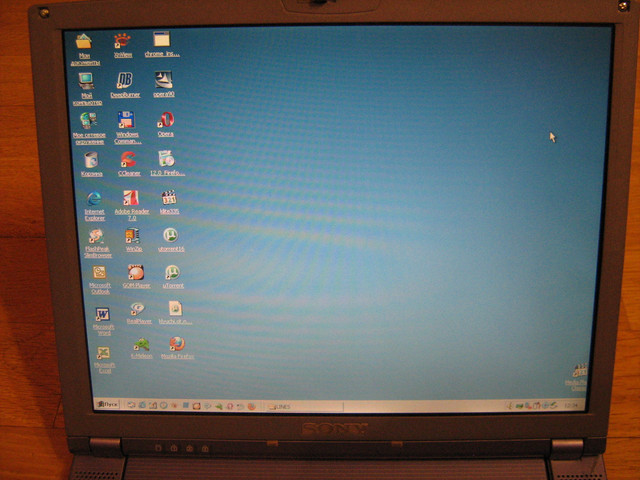The width and height of the screenshot is (640, 480).
Task: Launch Firefox from the quick launch bar
Action: pyautogui.click(x=252, y=407)
